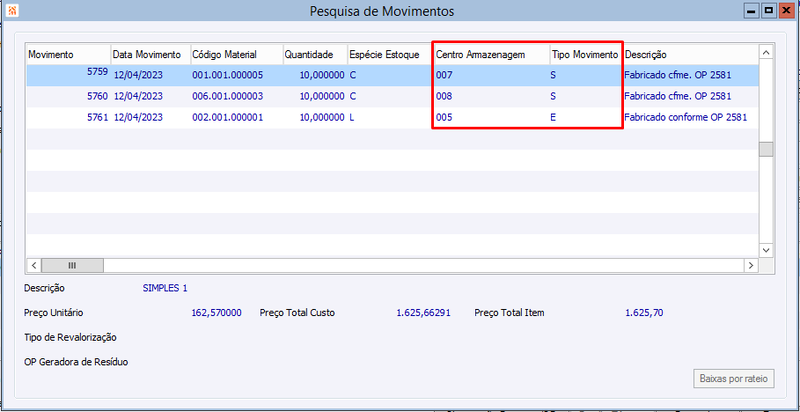
Task: Click vertical scrollbar up arrow
Action: click(766, 53)
